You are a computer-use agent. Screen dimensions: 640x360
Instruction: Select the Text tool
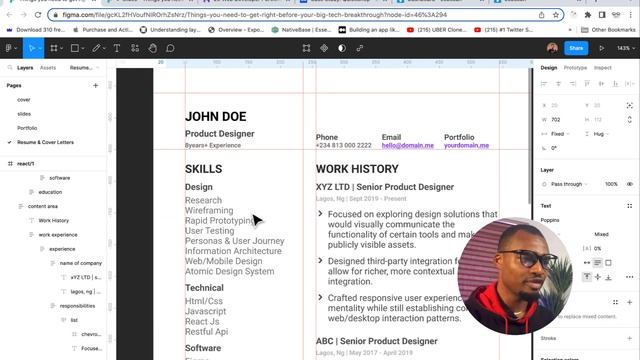click(117, 48)
